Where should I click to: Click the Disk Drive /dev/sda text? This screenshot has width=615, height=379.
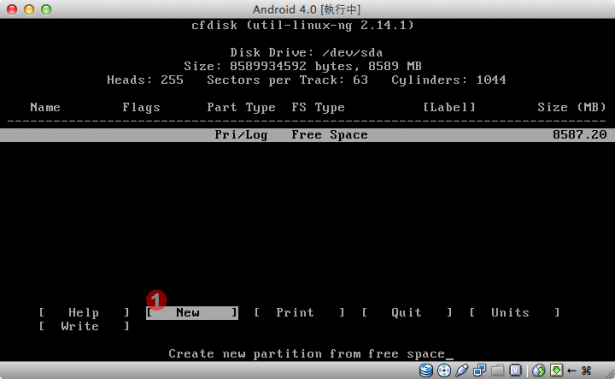coord(306,53)
